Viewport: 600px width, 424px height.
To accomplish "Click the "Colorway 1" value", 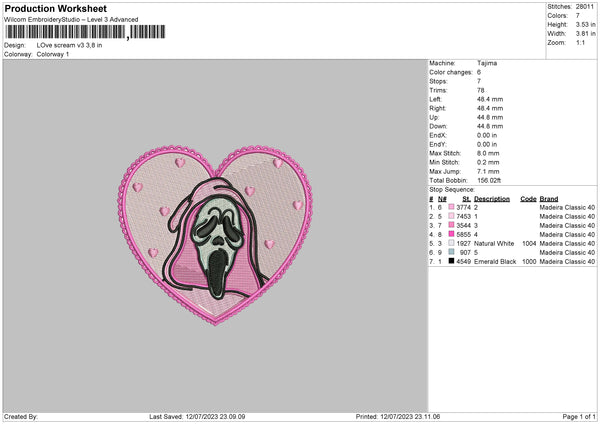I will coord(53,54).
